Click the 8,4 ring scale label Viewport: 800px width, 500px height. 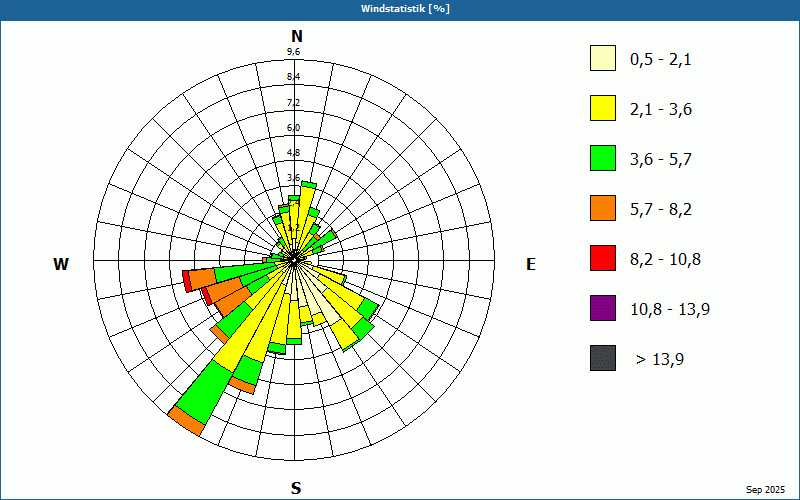[x=293, y=77]
